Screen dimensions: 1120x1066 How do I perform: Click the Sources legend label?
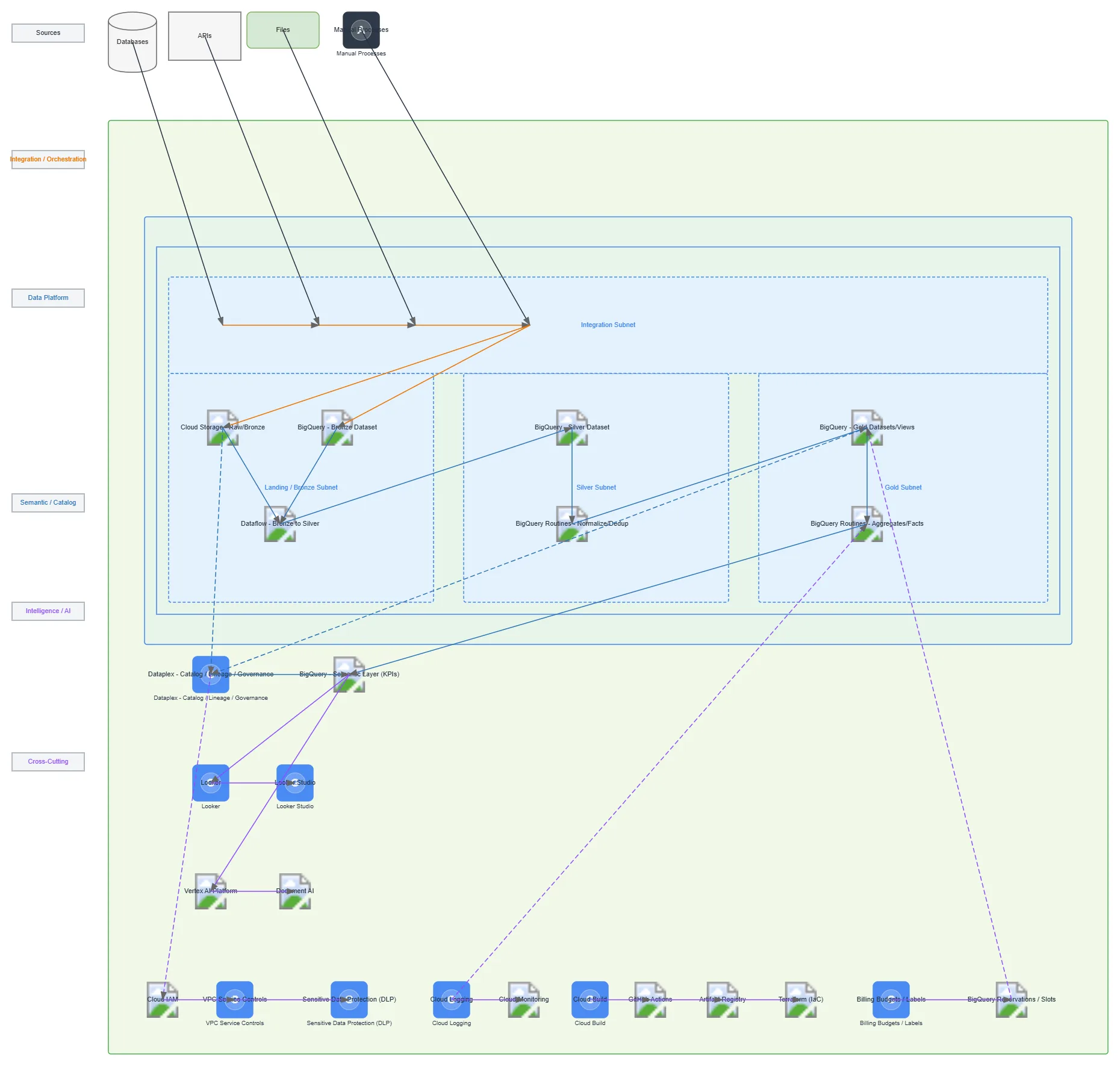click(48, 33)
